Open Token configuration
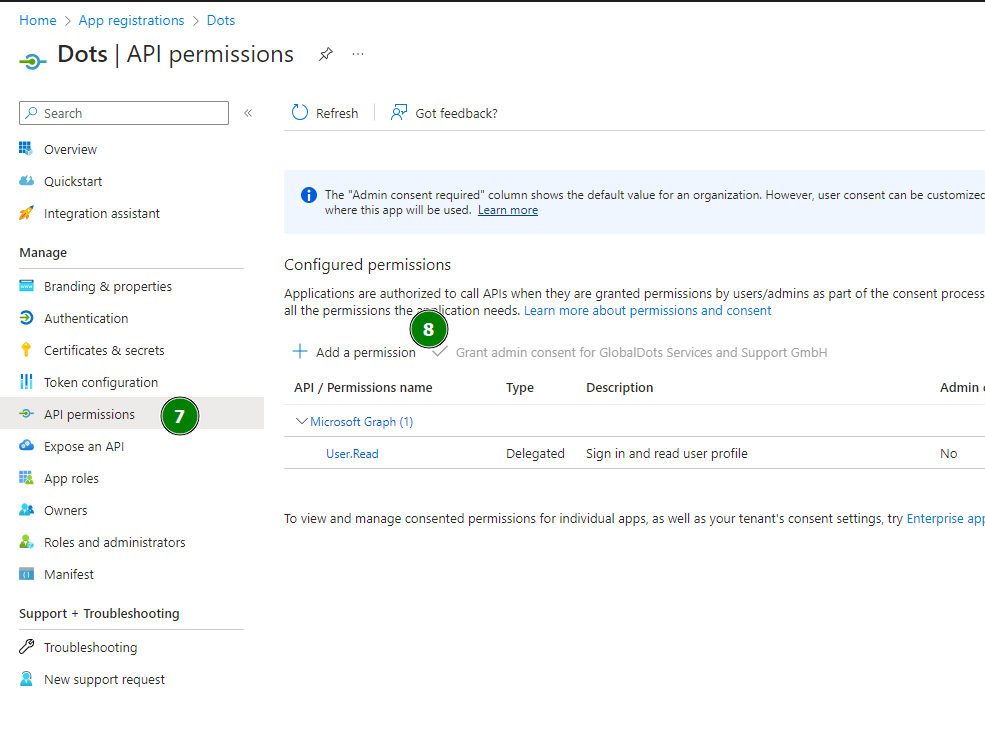The image size is (985, 735). click(101, 383)
